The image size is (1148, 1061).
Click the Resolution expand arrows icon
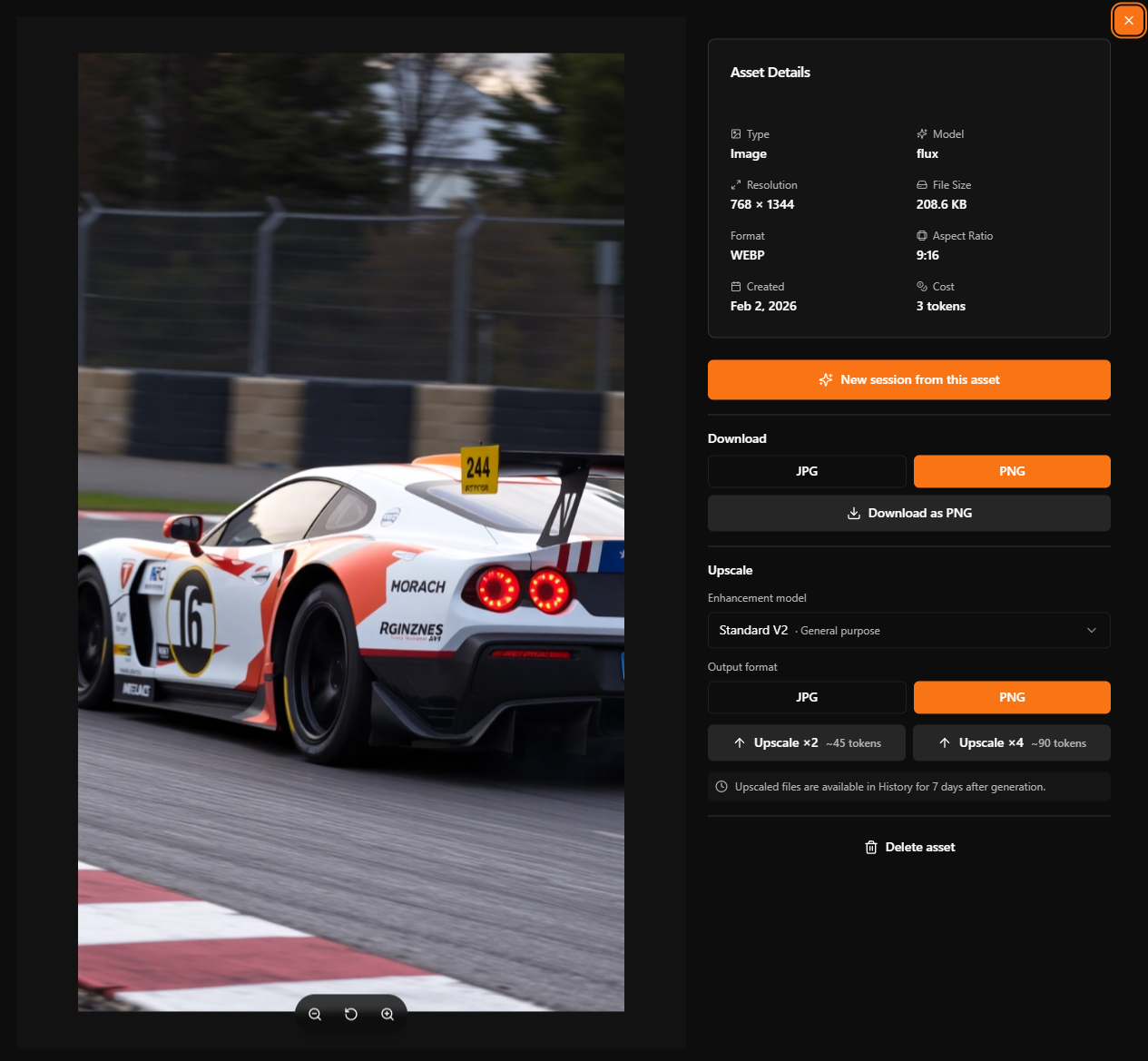coord(736,185)
